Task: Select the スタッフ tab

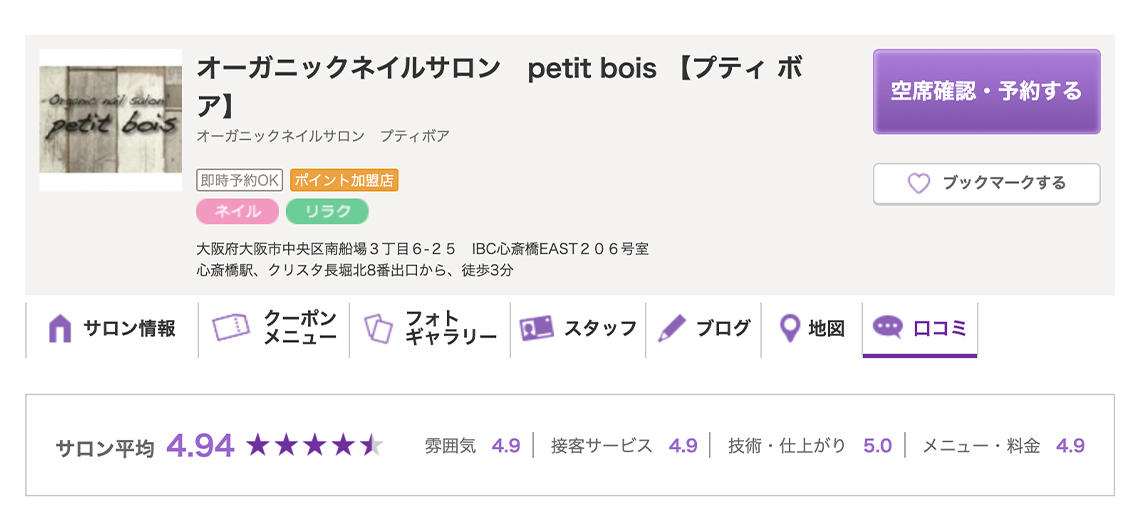Action: pos(578,330)
